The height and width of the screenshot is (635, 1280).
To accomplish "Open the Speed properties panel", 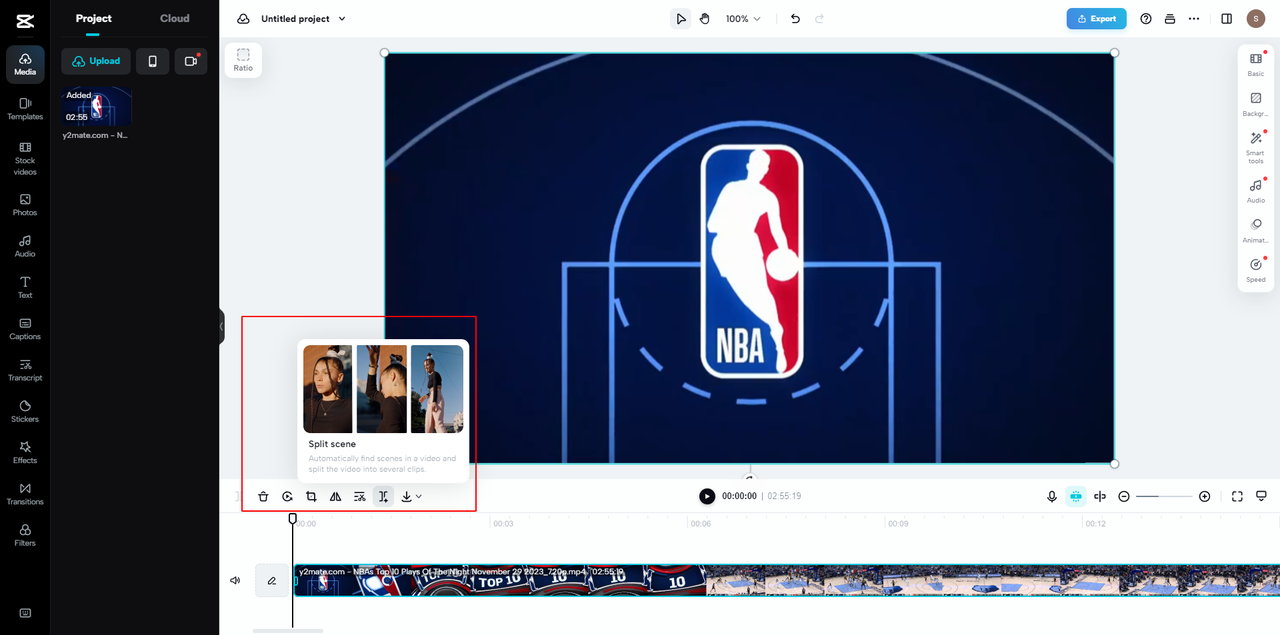I will (1256, 270).
